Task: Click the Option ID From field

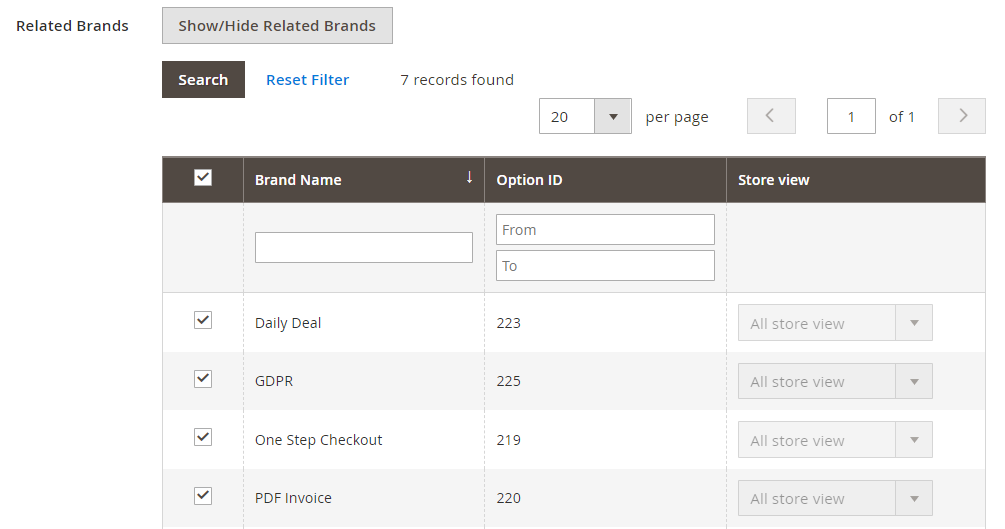Action: coord(605,229)
